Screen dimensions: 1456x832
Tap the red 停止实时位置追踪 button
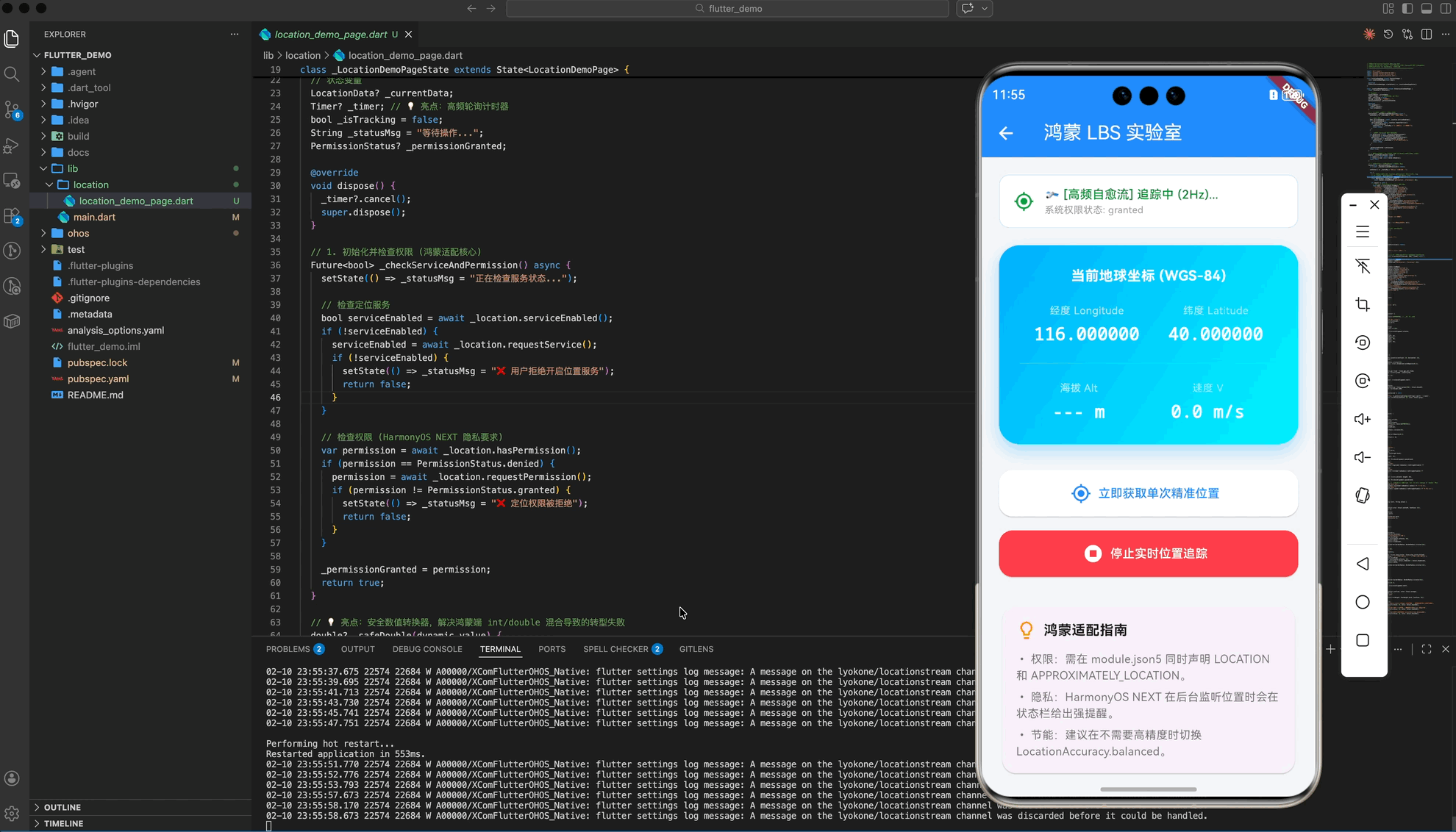[1148, 553]
